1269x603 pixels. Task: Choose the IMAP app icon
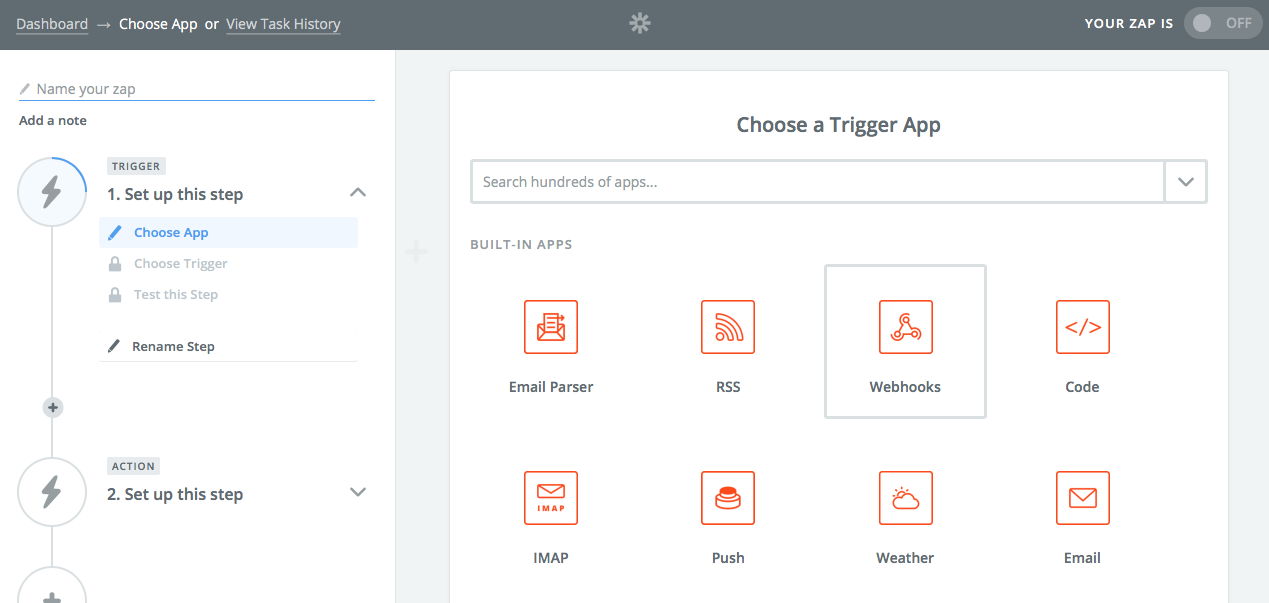pyautogui.click(x=551, y=498)
